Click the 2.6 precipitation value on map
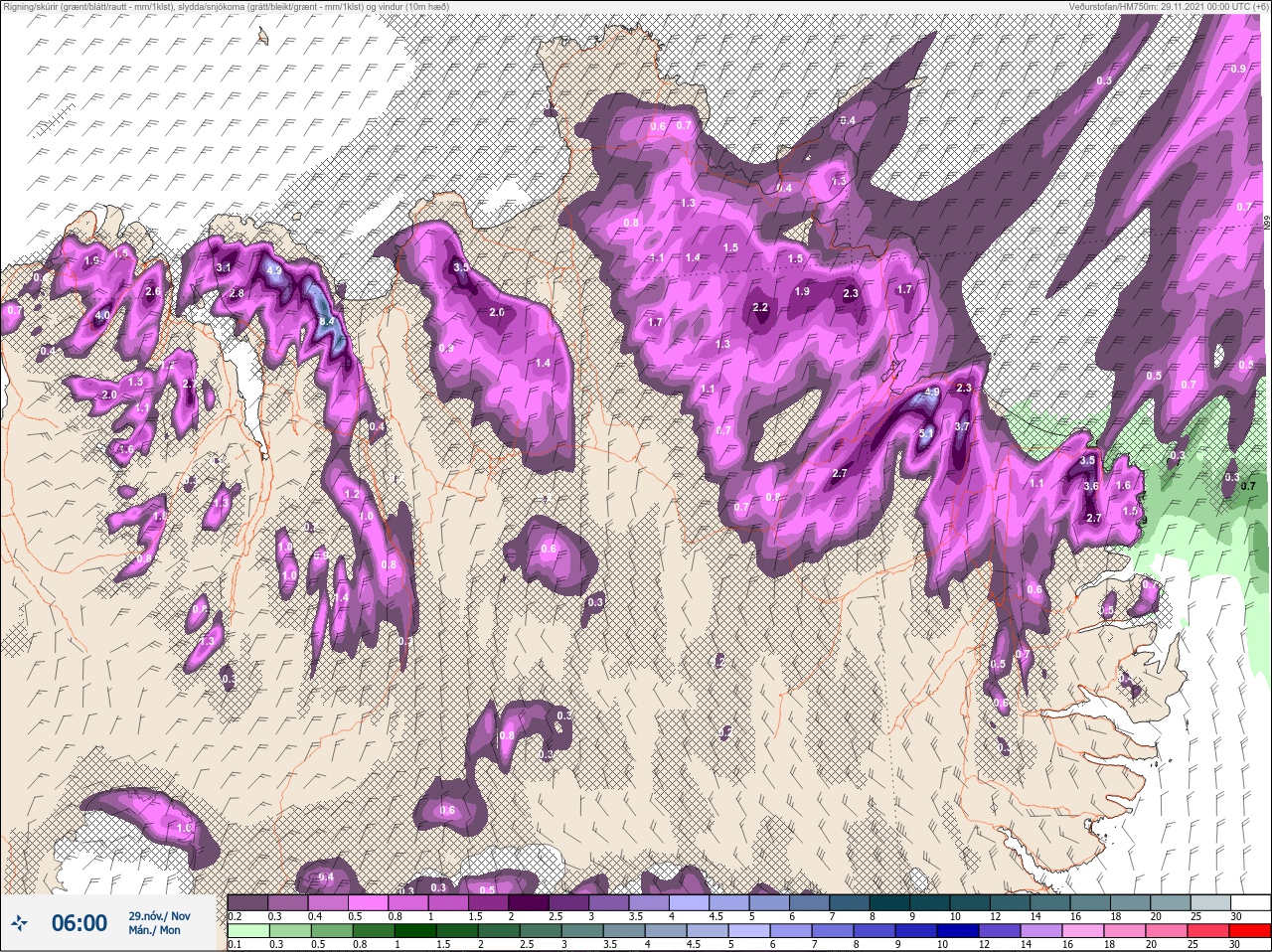1272x952 pixels. click(x=153, y=292)
